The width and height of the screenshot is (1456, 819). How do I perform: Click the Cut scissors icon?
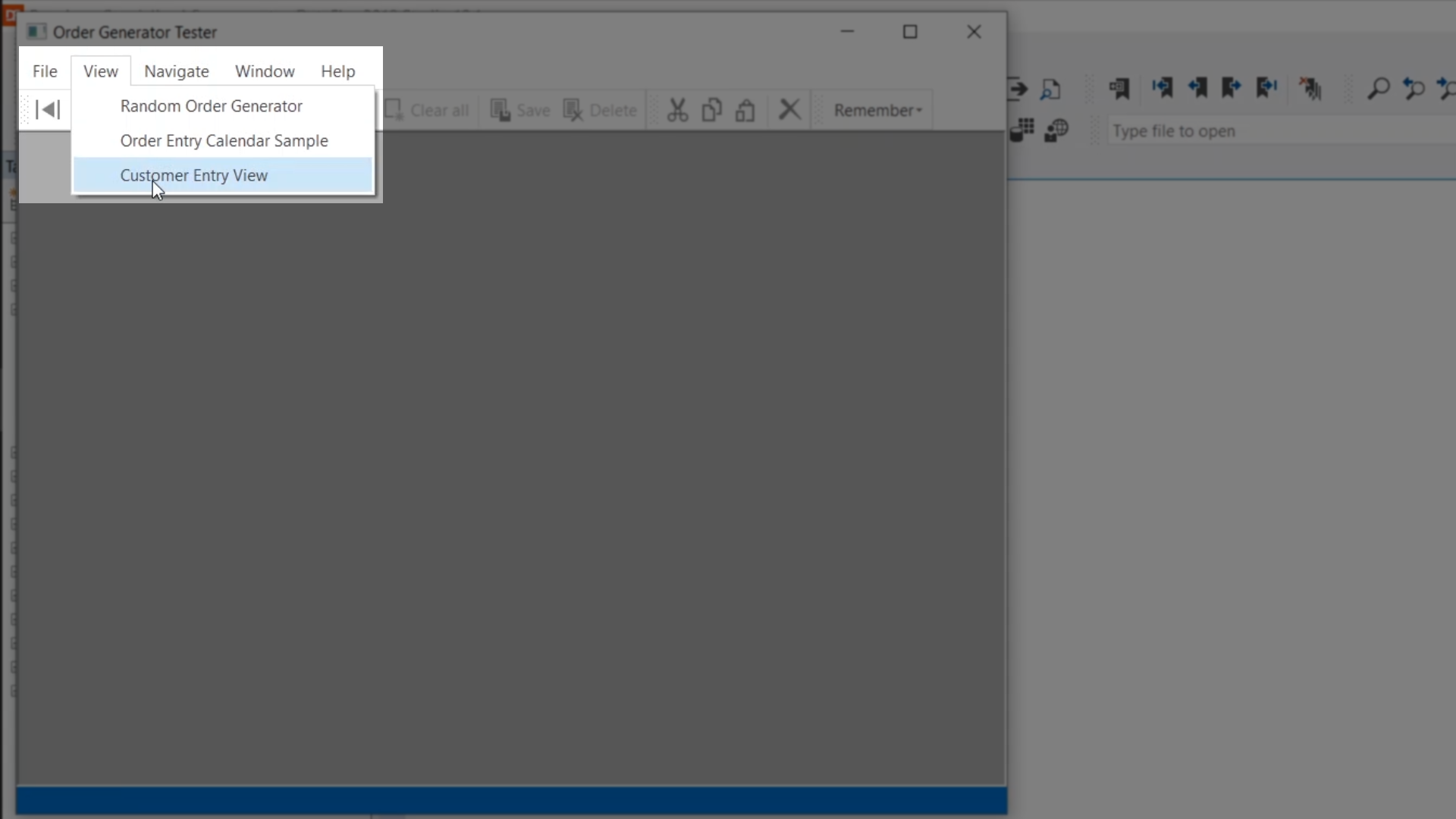coord(677,110)
